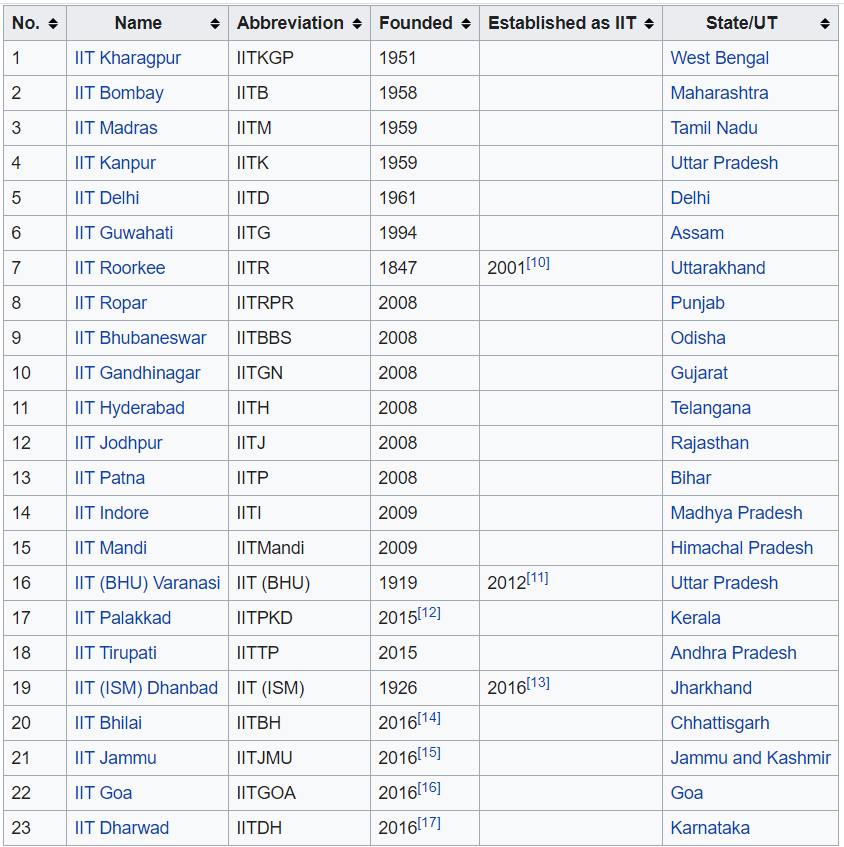Follow the Delhi state link

click(x=690, y=198)
